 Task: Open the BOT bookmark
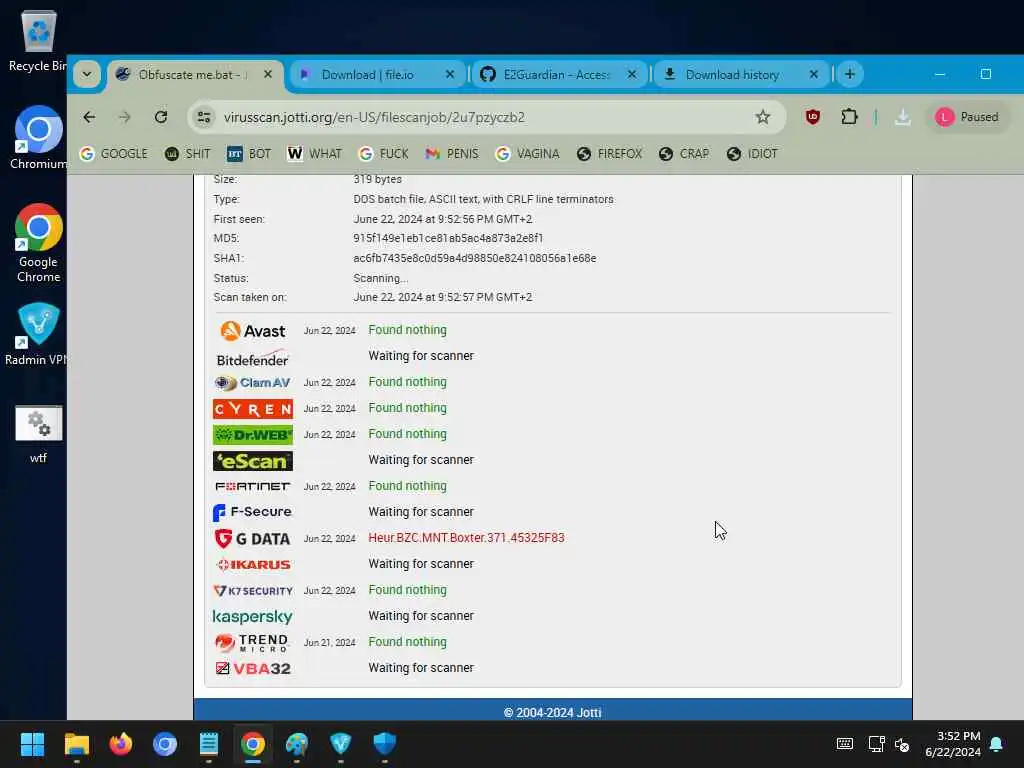point(249,153)
